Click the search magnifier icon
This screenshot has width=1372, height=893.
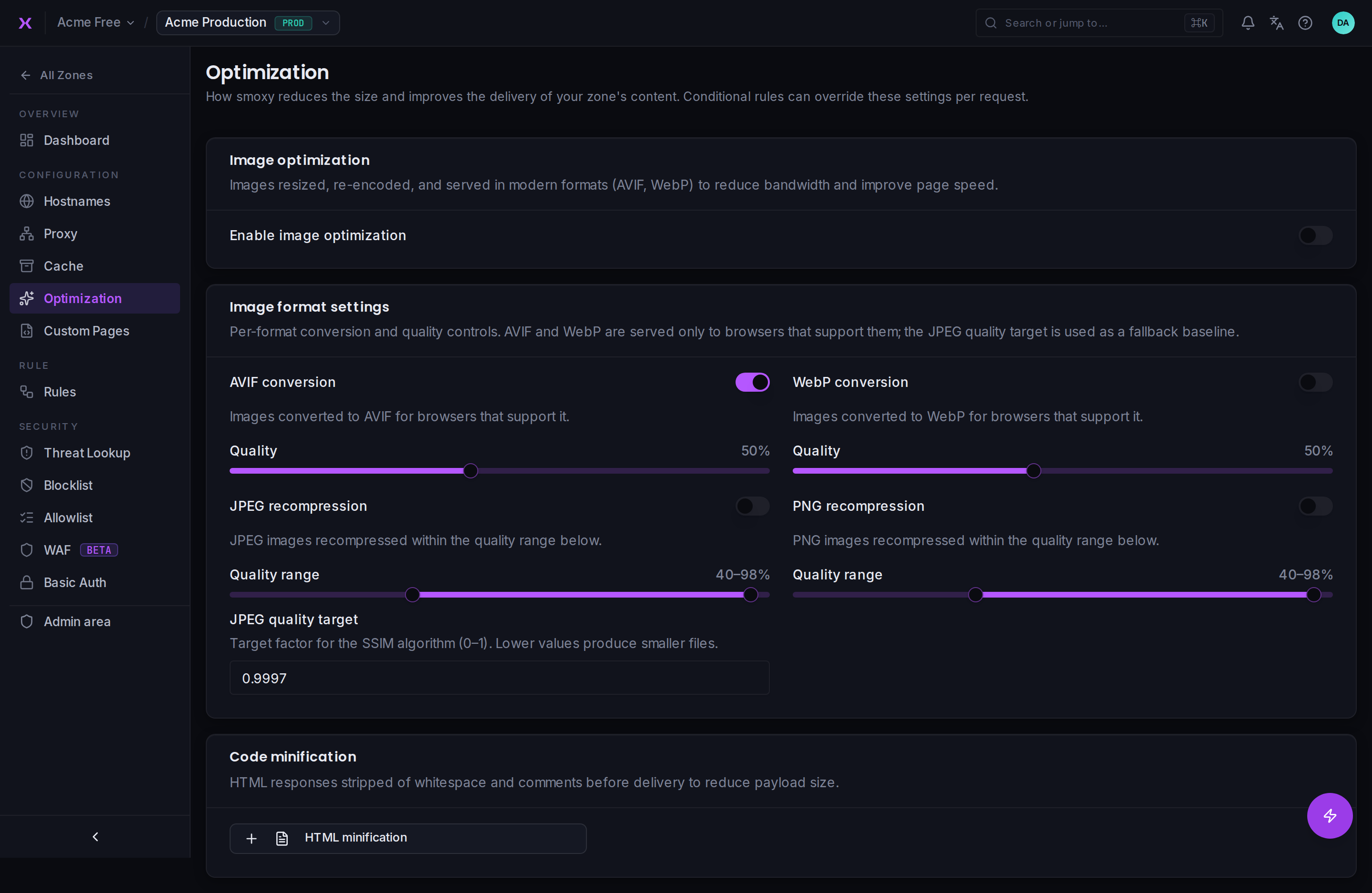coord(990,23)
